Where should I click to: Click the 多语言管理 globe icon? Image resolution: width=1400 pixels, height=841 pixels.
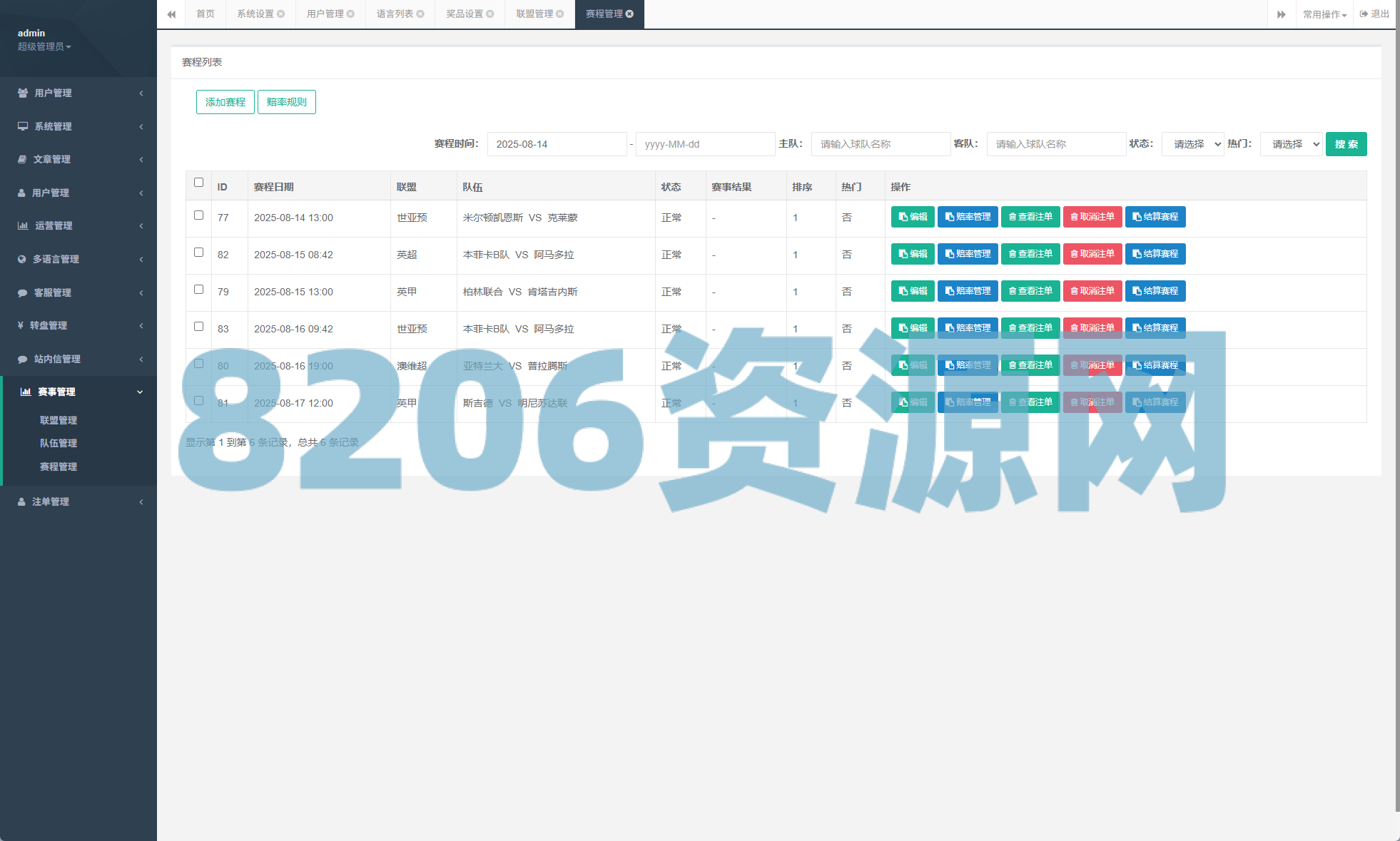tap(22, 259)
